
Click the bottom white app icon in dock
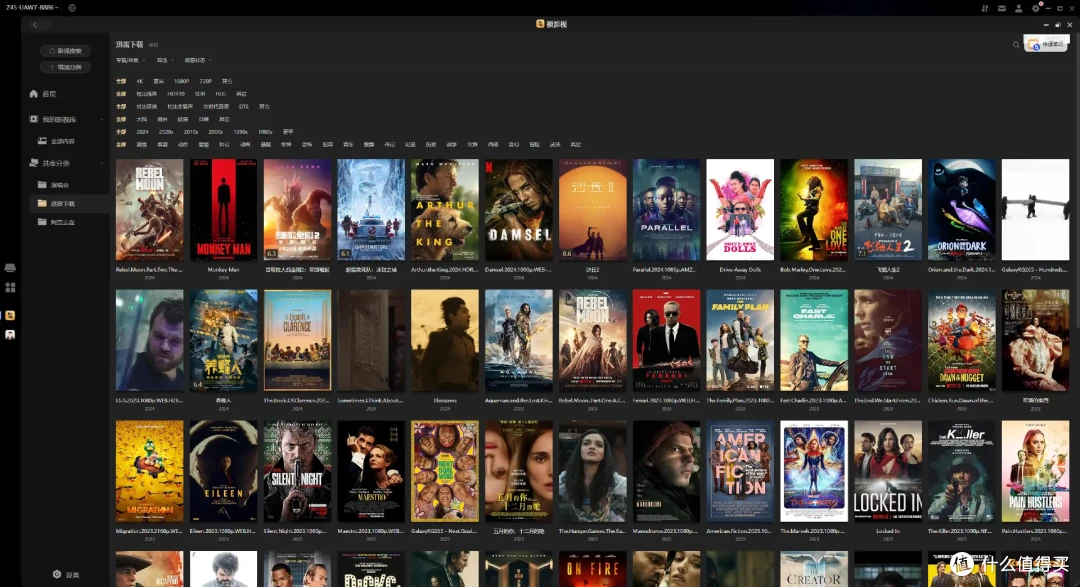tap(10, 334)
